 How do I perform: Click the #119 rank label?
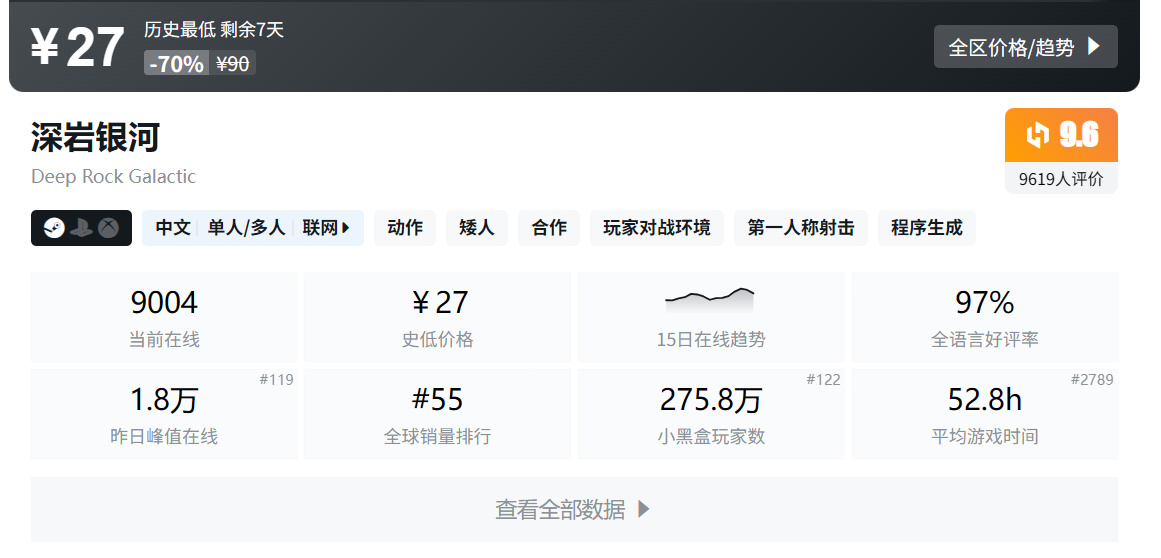(x=276, y=380)
